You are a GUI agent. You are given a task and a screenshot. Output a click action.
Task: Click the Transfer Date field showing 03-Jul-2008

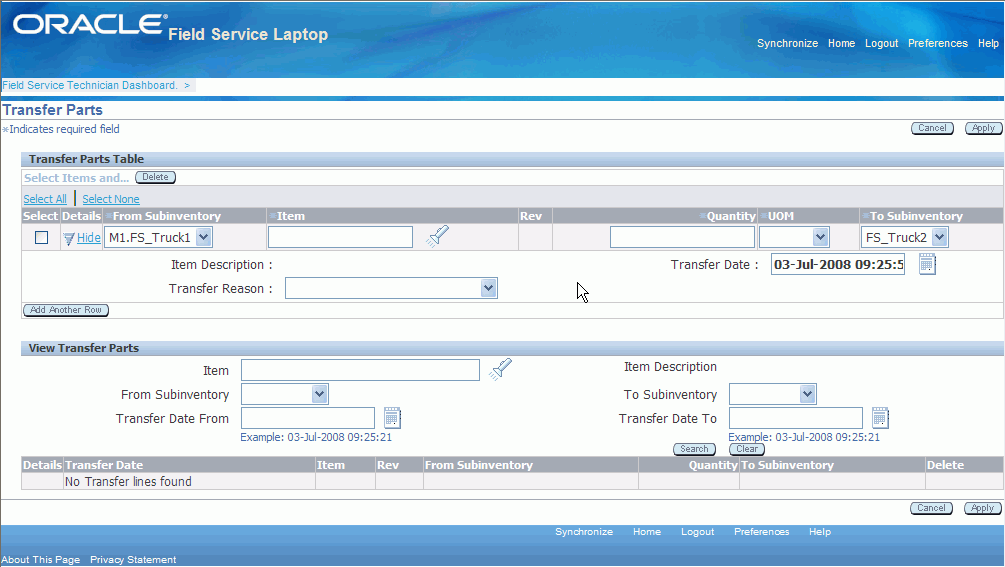pos(838,264)
